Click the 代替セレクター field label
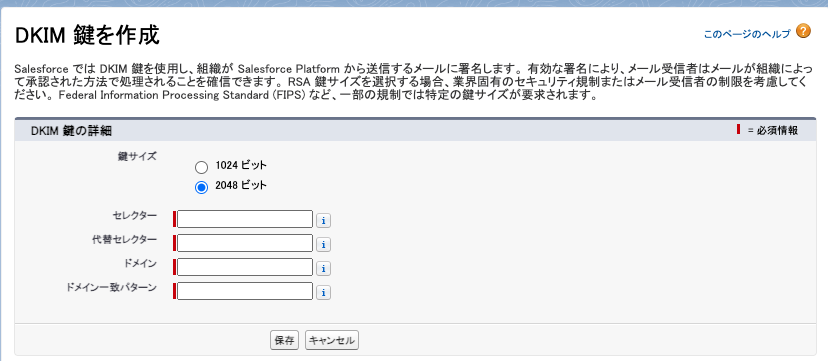Screen dimensions: 828x361 (x=124, y=240)
